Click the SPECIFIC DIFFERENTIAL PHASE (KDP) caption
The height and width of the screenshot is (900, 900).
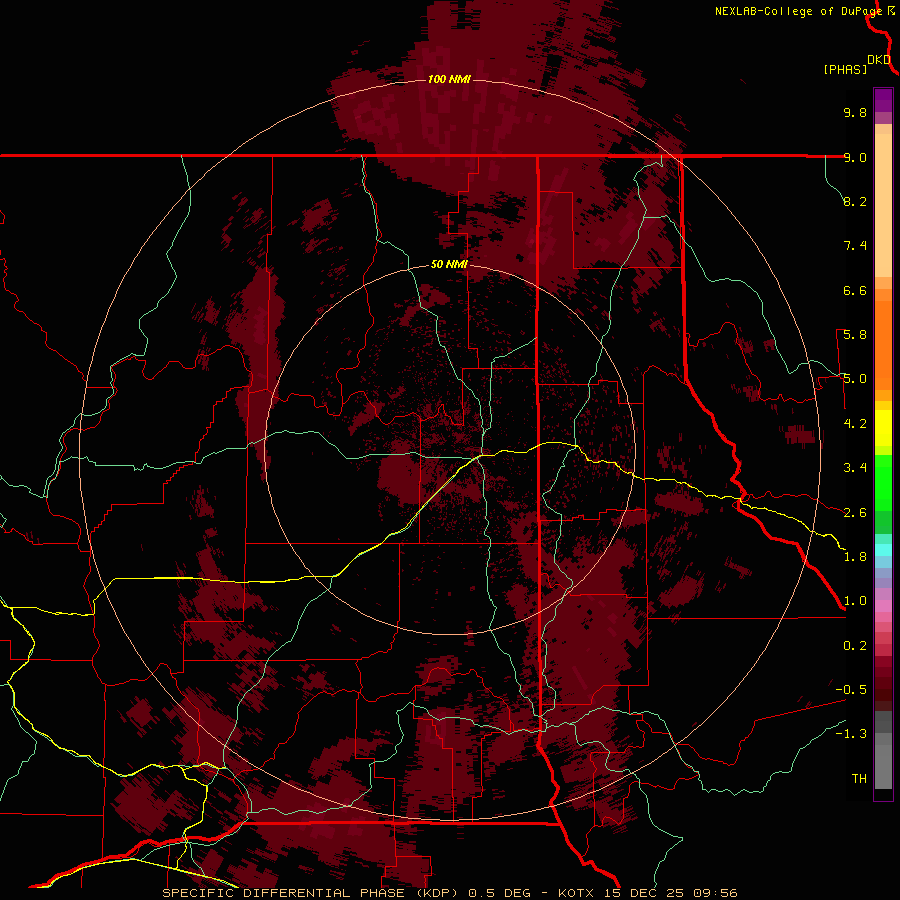click(313, 893)
